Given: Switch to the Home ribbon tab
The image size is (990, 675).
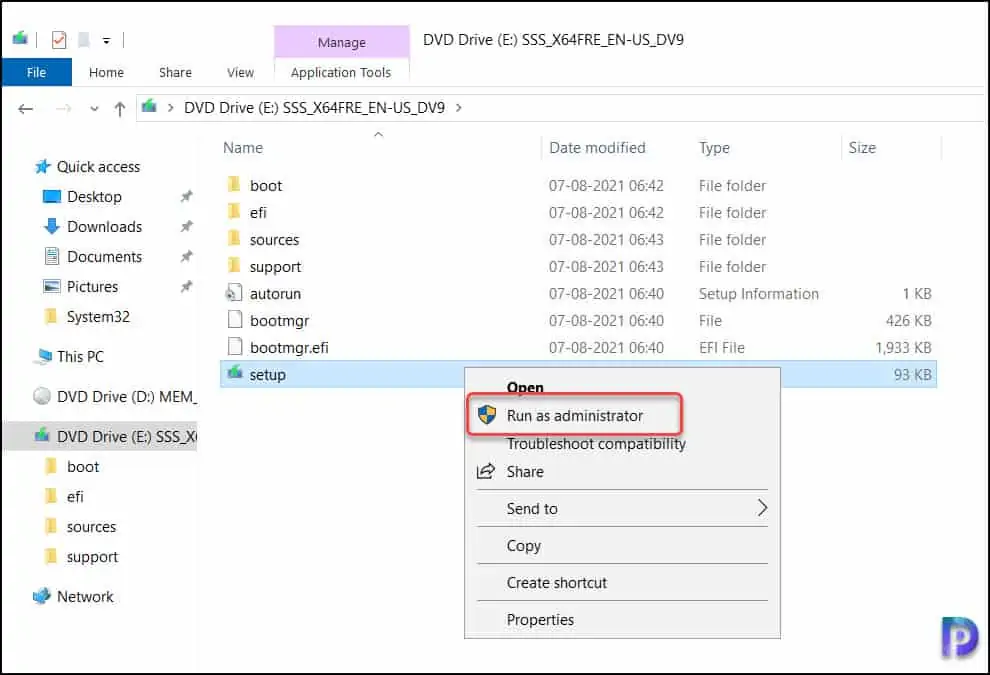Looking at the screenshot, I should (106, 72).
